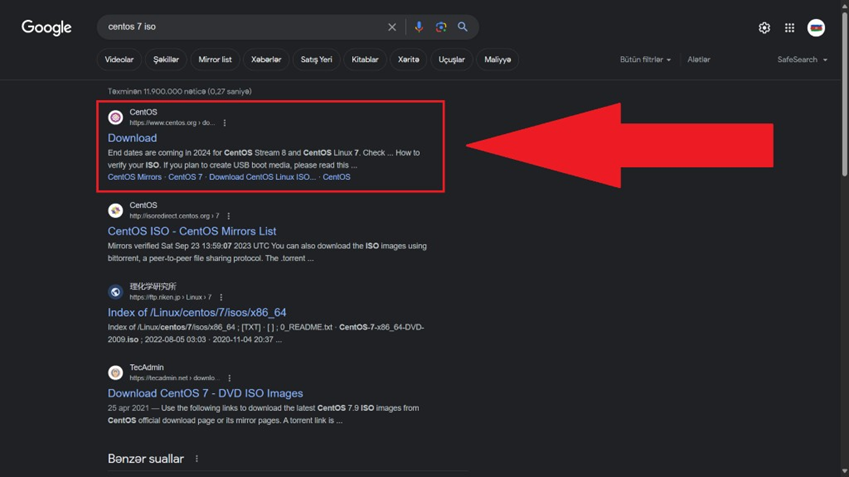Open the Google account avatar
Screen dimensions: 849x477
coord(816,28)
